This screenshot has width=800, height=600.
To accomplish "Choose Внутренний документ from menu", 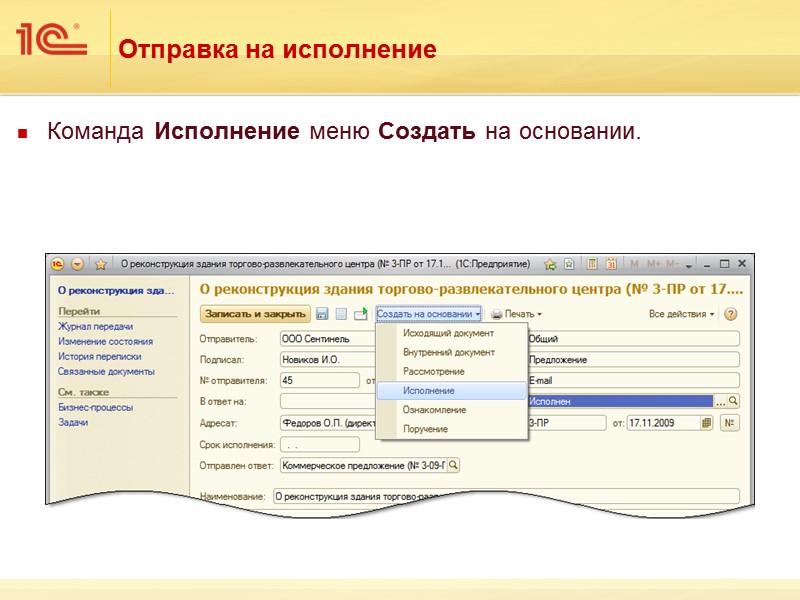I will 449,353.
